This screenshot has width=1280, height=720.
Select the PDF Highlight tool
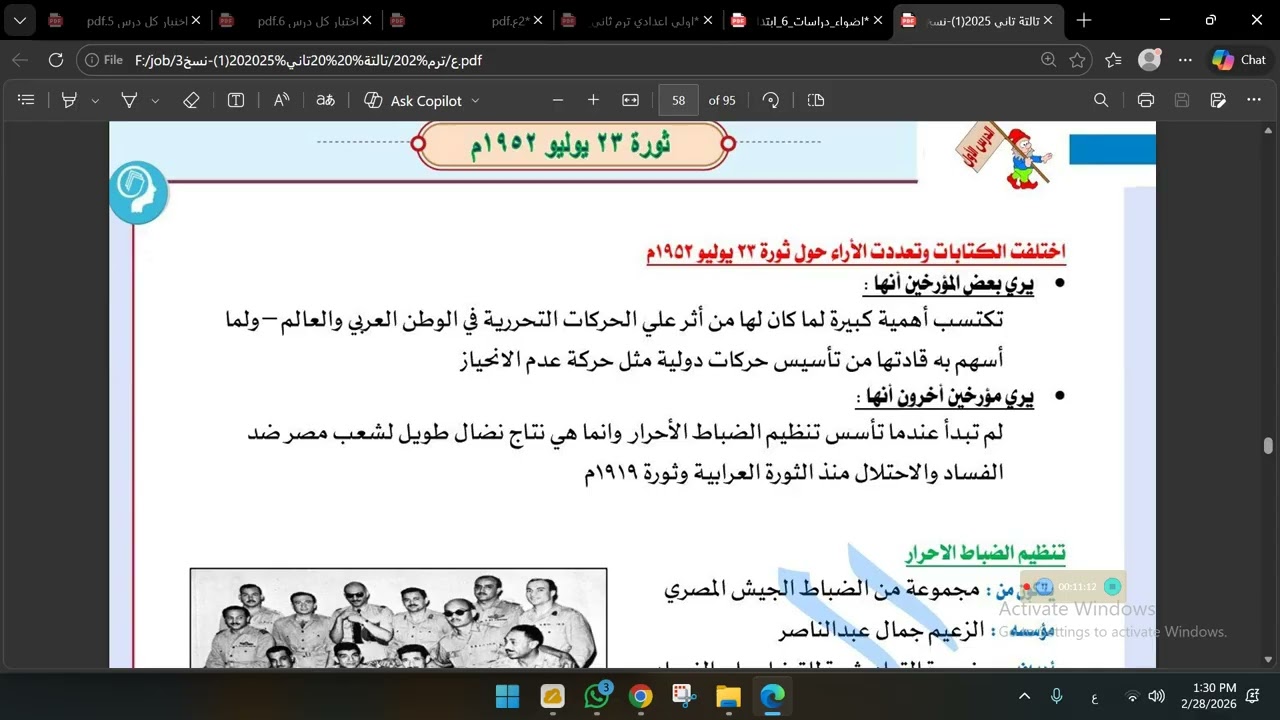tap(70, 100)
